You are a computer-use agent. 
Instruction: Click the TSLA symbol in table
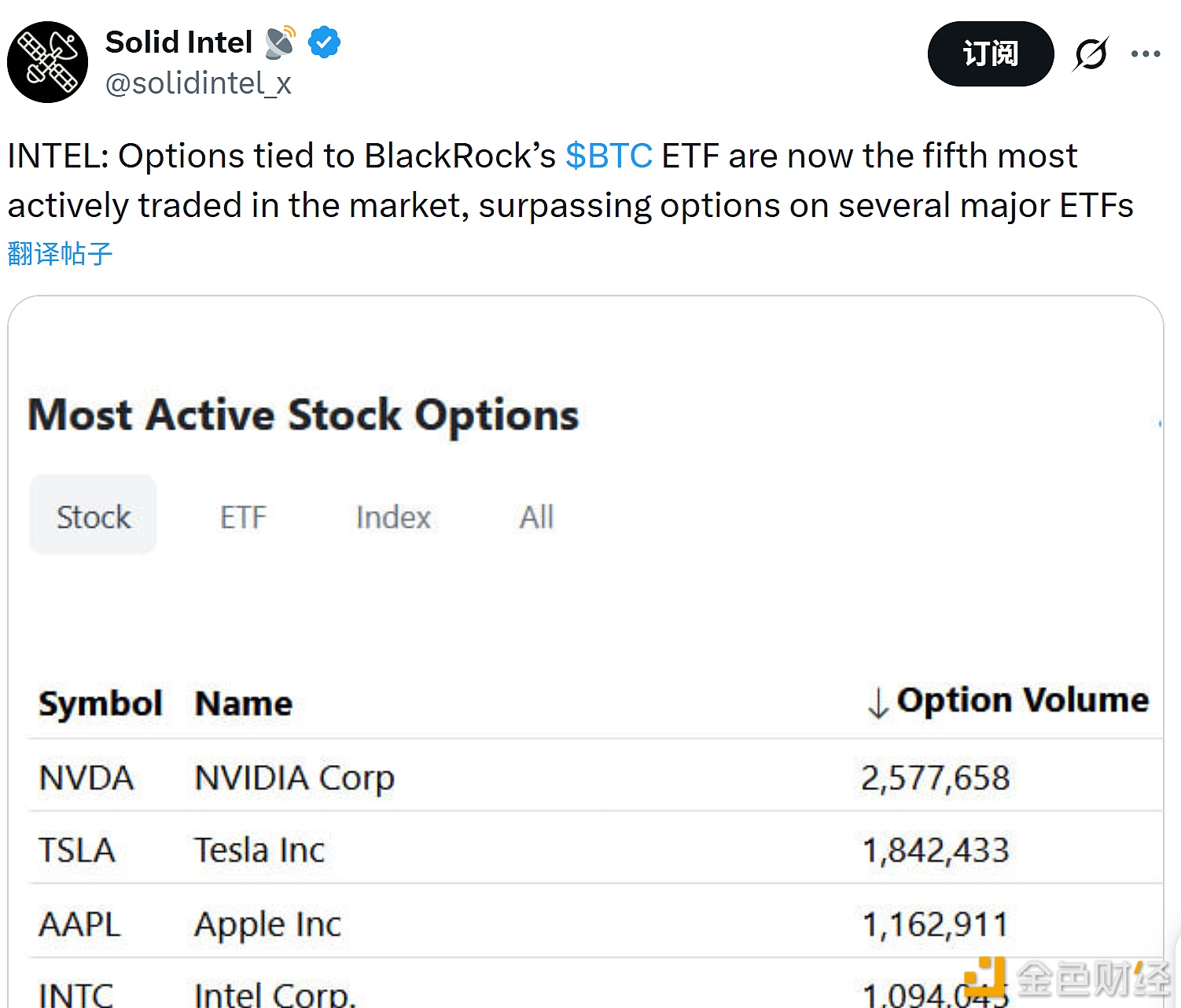click(x=77, y=851)
